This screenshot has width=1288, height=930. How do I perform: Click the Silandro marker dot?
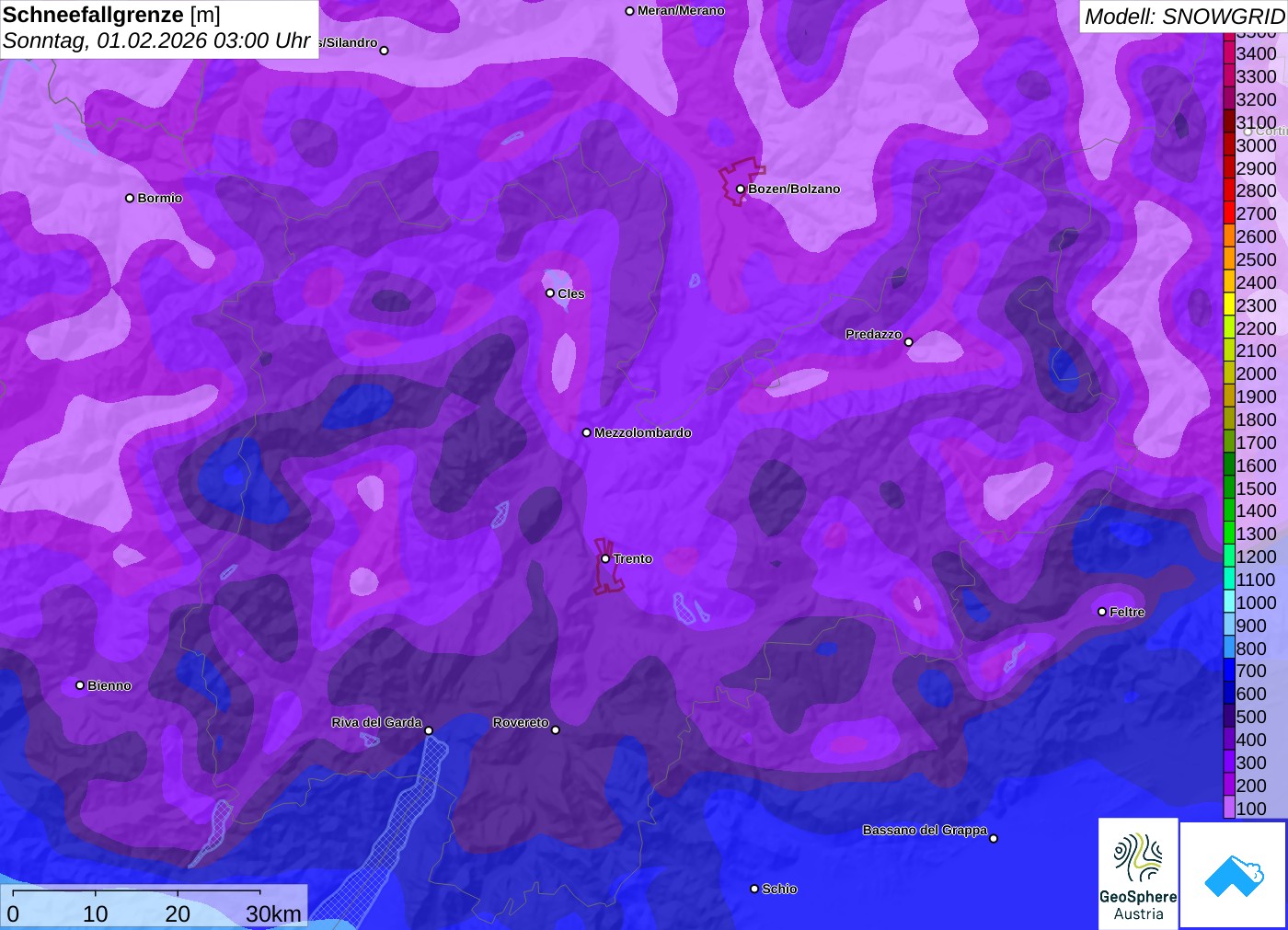pyautogui.click(x=385, y=51)
